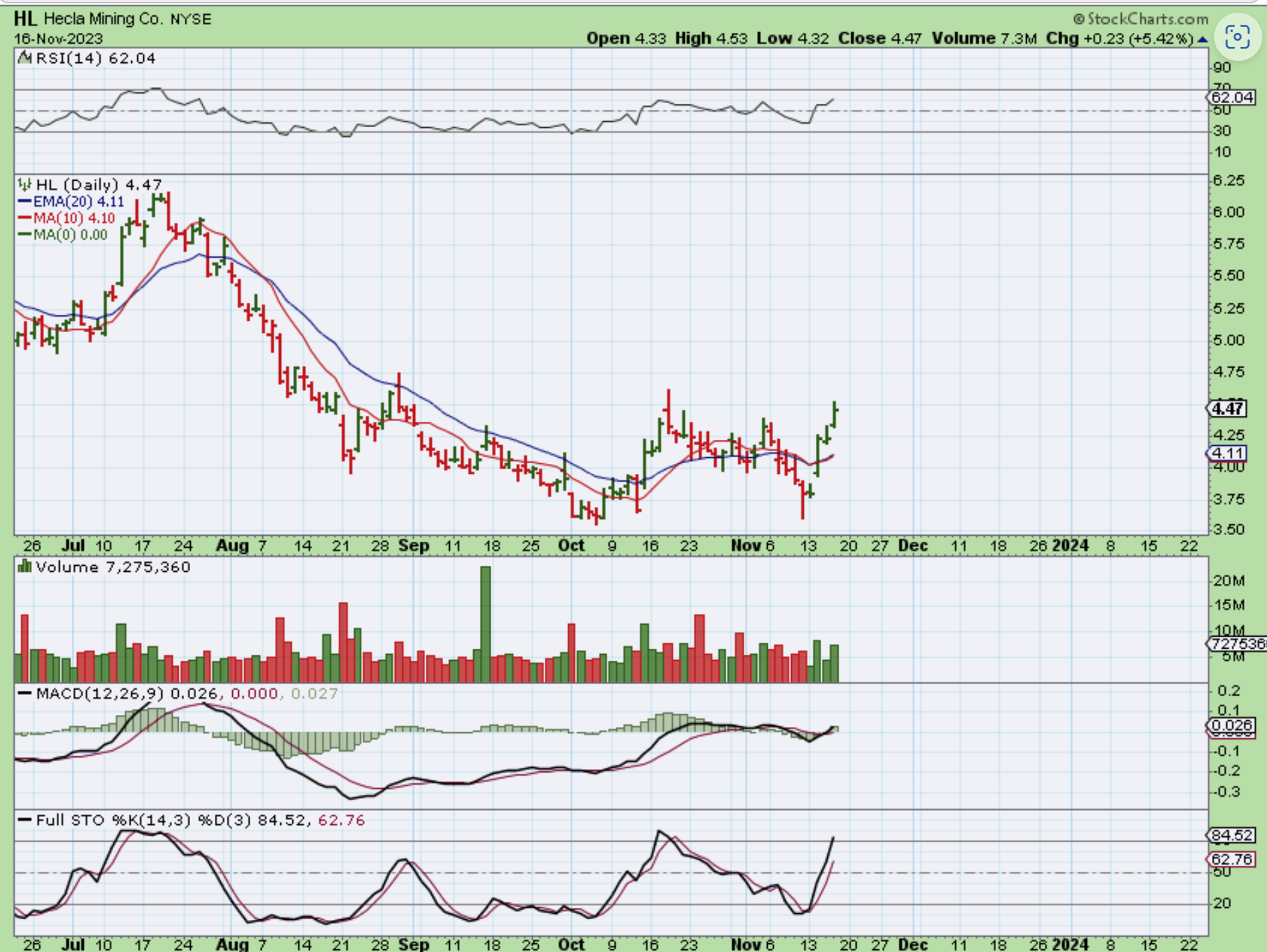
Task: Click the 62.04 RSI value axis tag
Action: tap(1231, 98)
